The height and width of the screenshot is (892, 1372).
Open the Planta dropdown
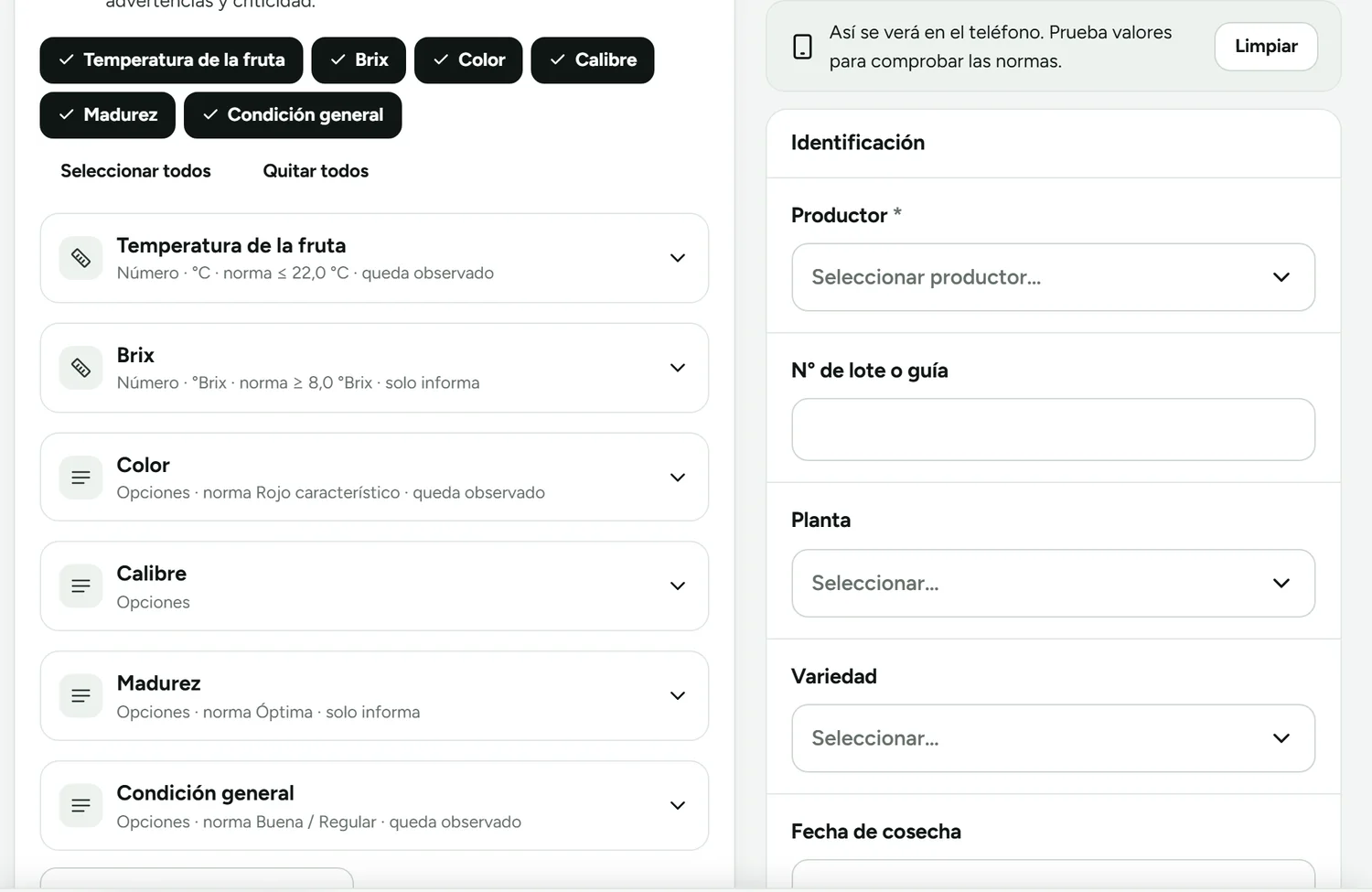pos(1053,583)
